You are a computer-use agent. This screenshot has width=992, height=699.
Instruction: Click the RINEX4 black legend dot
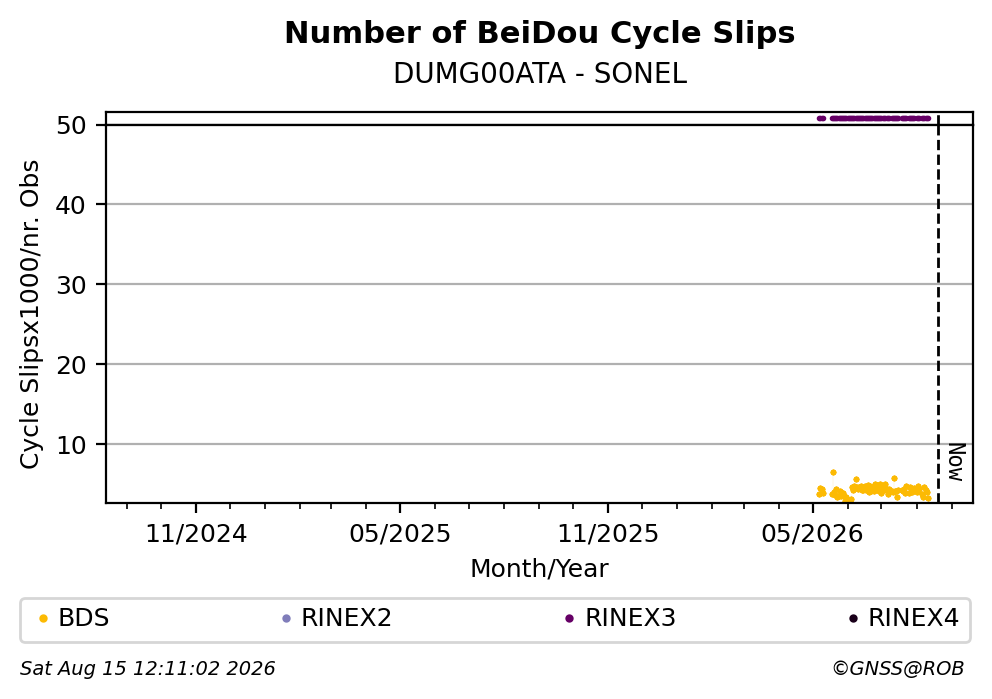click(853, 619)
